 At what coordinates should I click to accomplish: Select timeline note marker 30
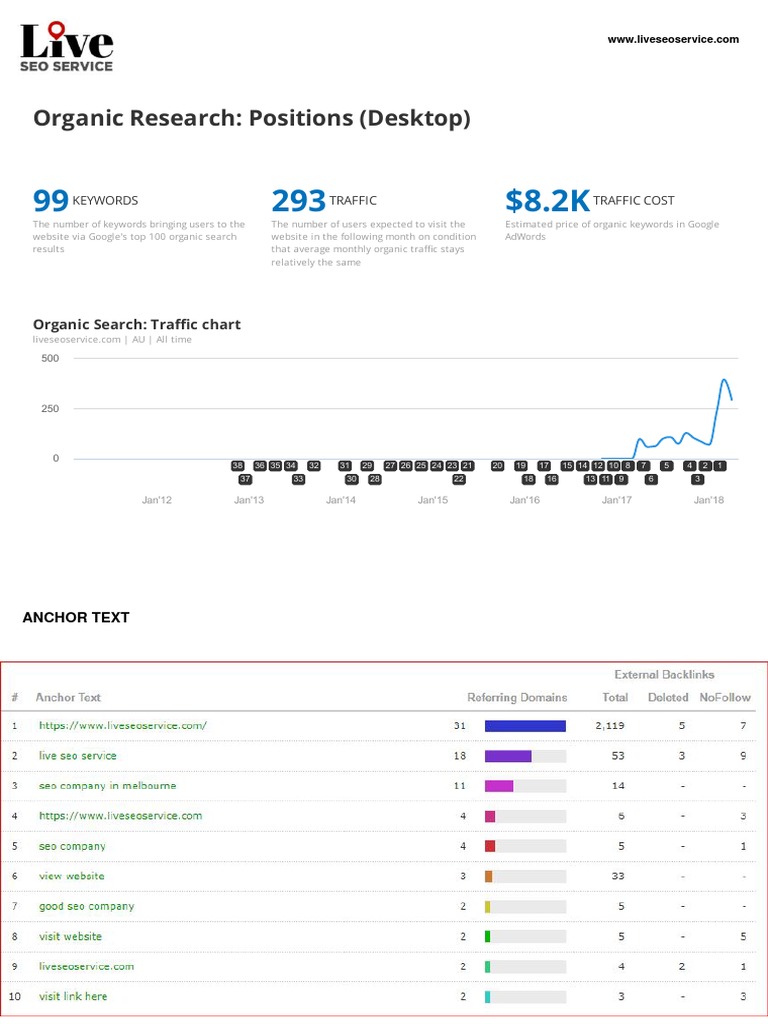coord(351,479)
